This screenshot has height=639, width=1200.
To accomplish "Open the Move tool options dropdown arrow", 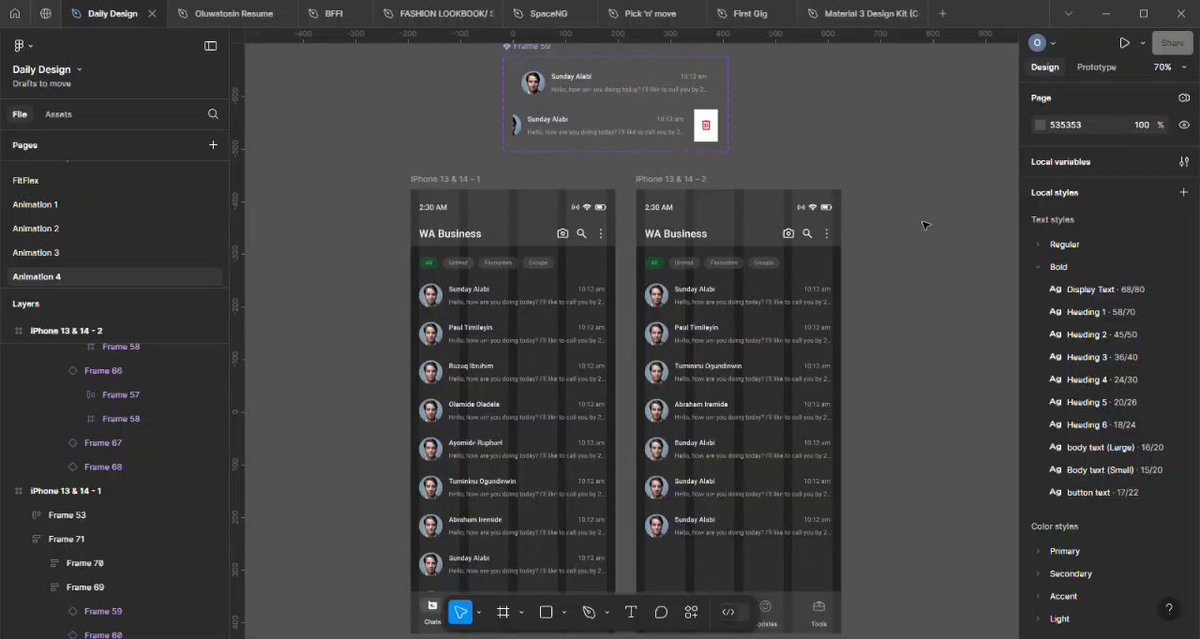I will tap(478, 612).
